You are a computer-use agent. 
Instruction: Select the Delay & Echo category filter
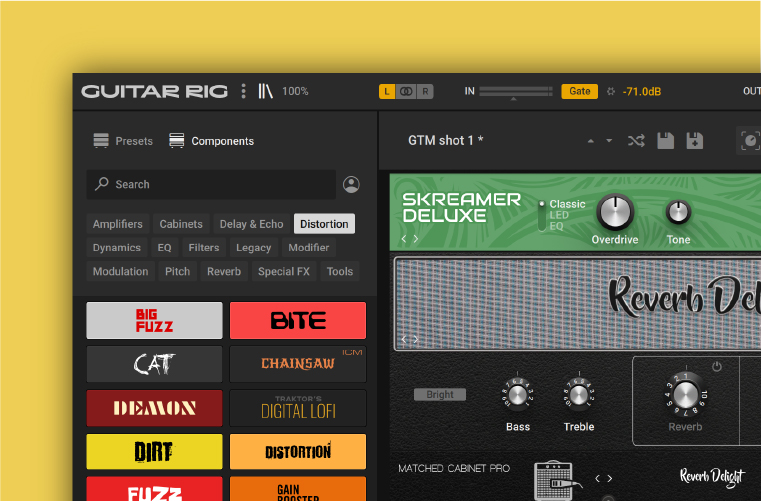[251, 224]
